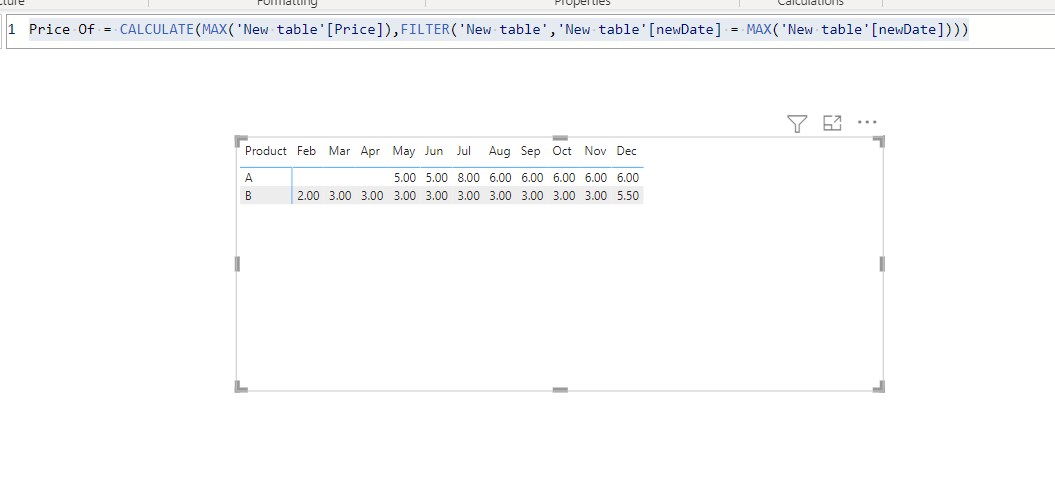Click into the DAX formula bar expression

pos(499,30)
